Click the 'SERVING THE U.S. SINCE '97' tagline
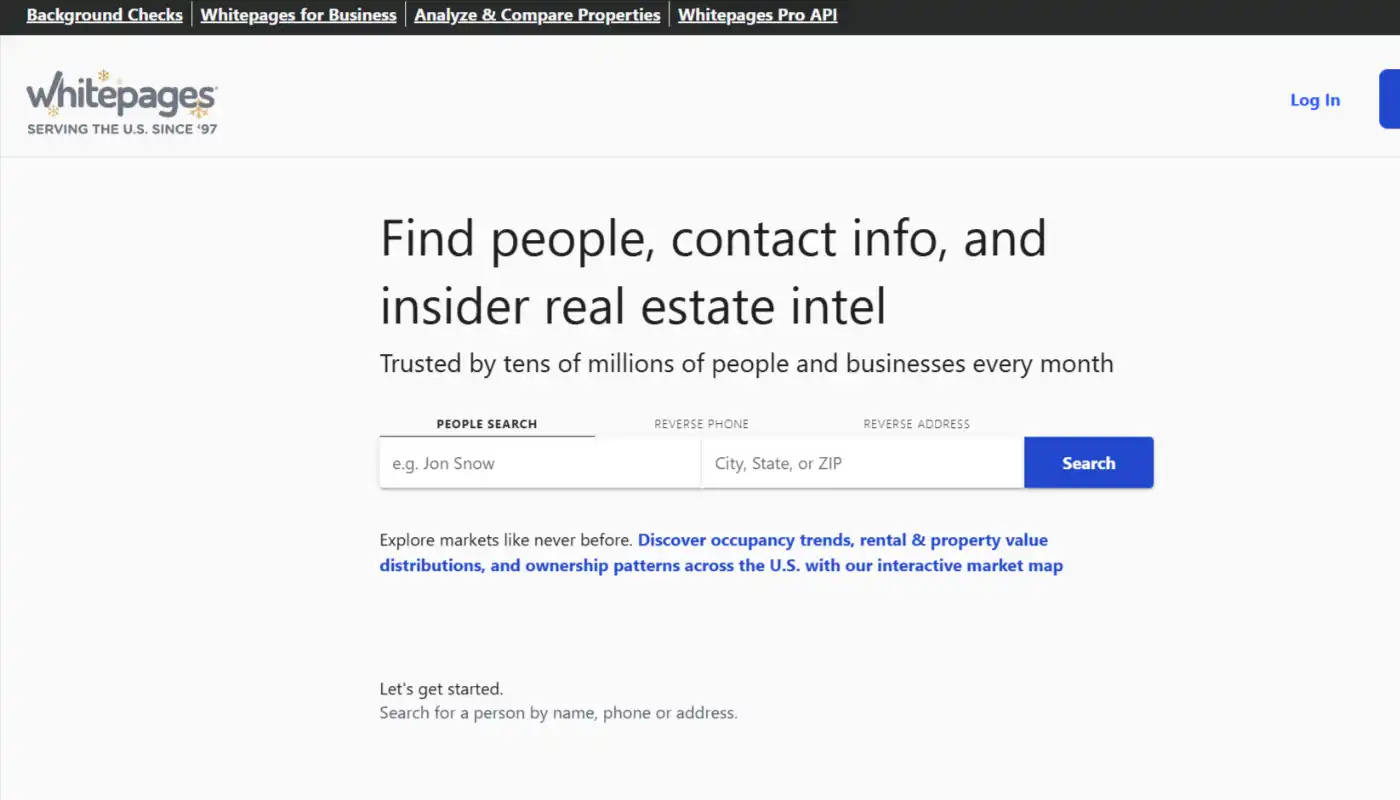Viewport: 1400px width, 800px height. point(120,128)
